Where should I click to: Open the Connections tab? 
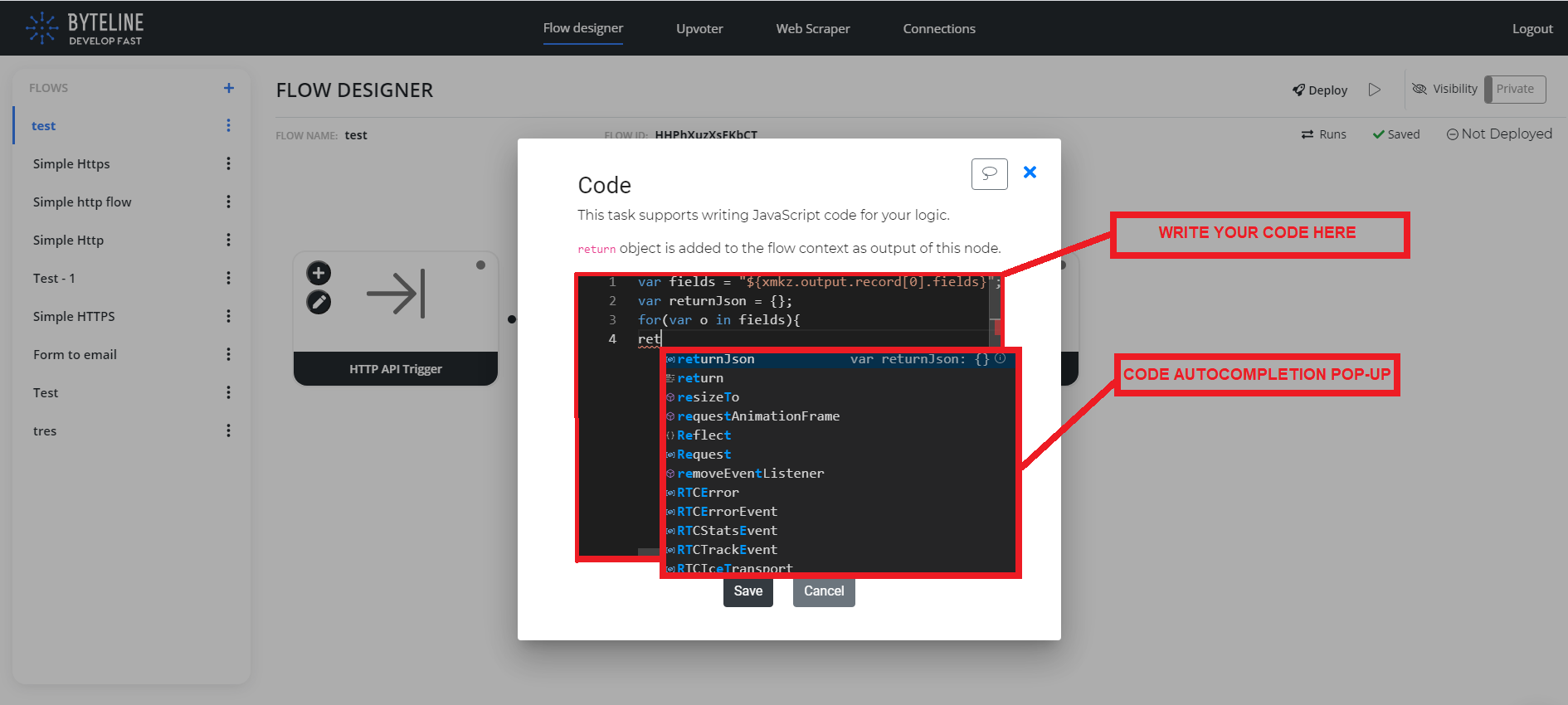tap(939, 28)
